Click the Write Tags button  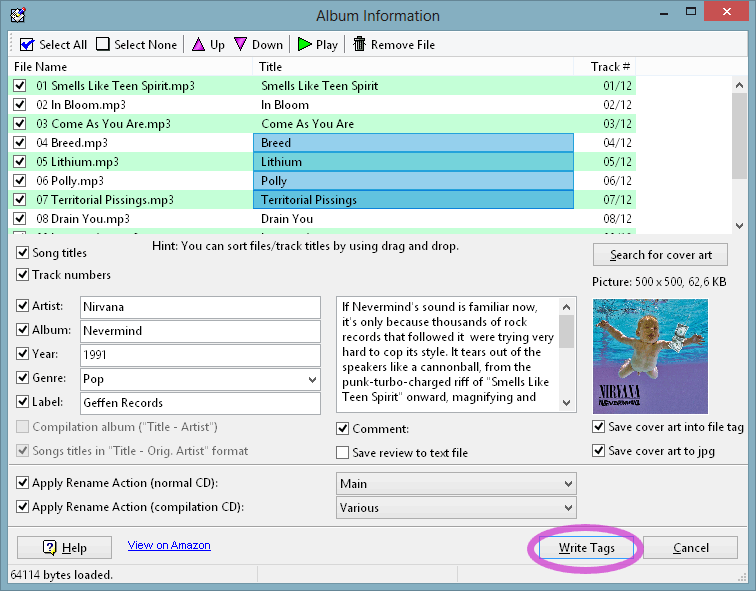586,548
